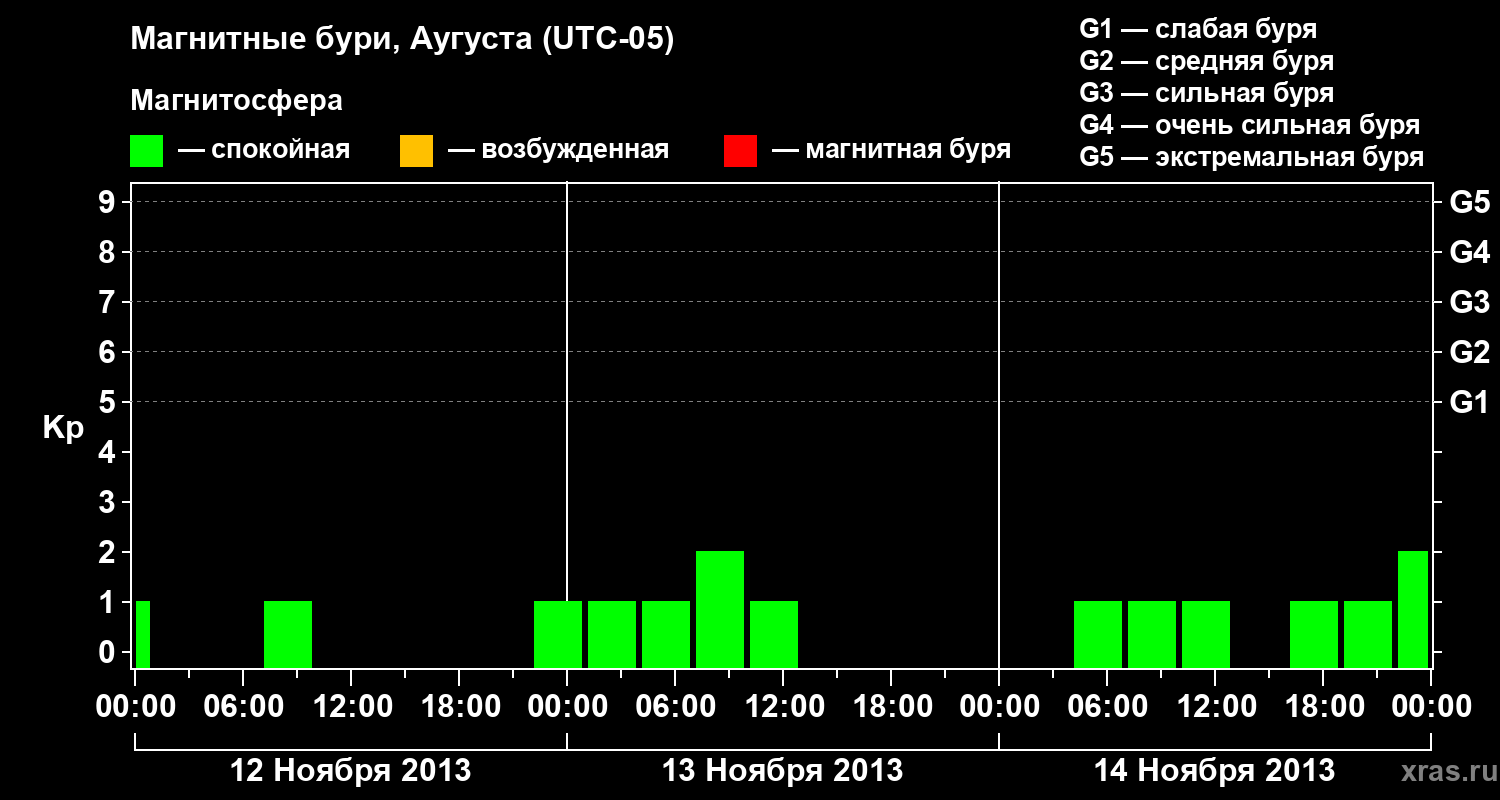Click the 'Kp' axis label
This screenshot has height=800, width=1500.
[x=63, y=428]
